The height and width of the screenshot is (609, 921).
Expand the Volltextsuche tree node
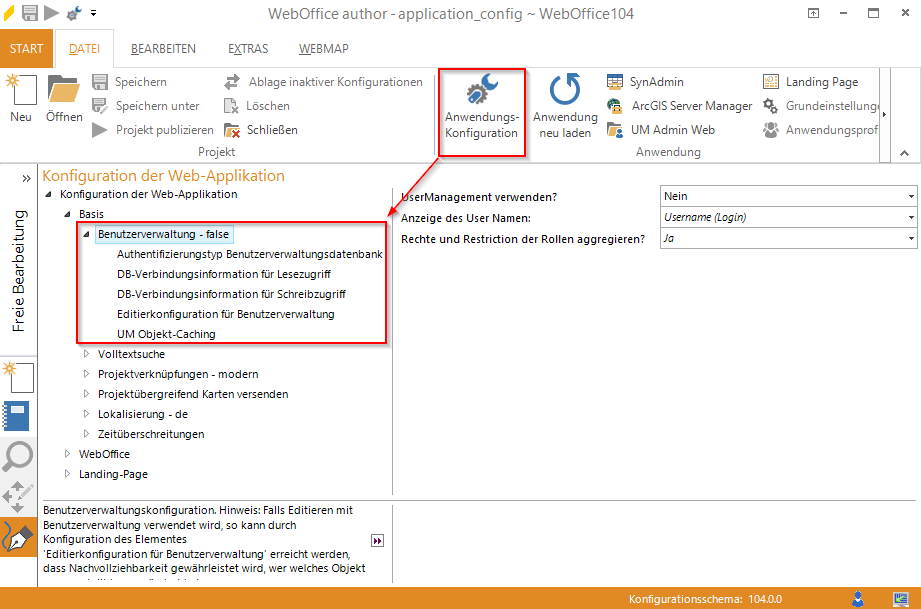87,354
